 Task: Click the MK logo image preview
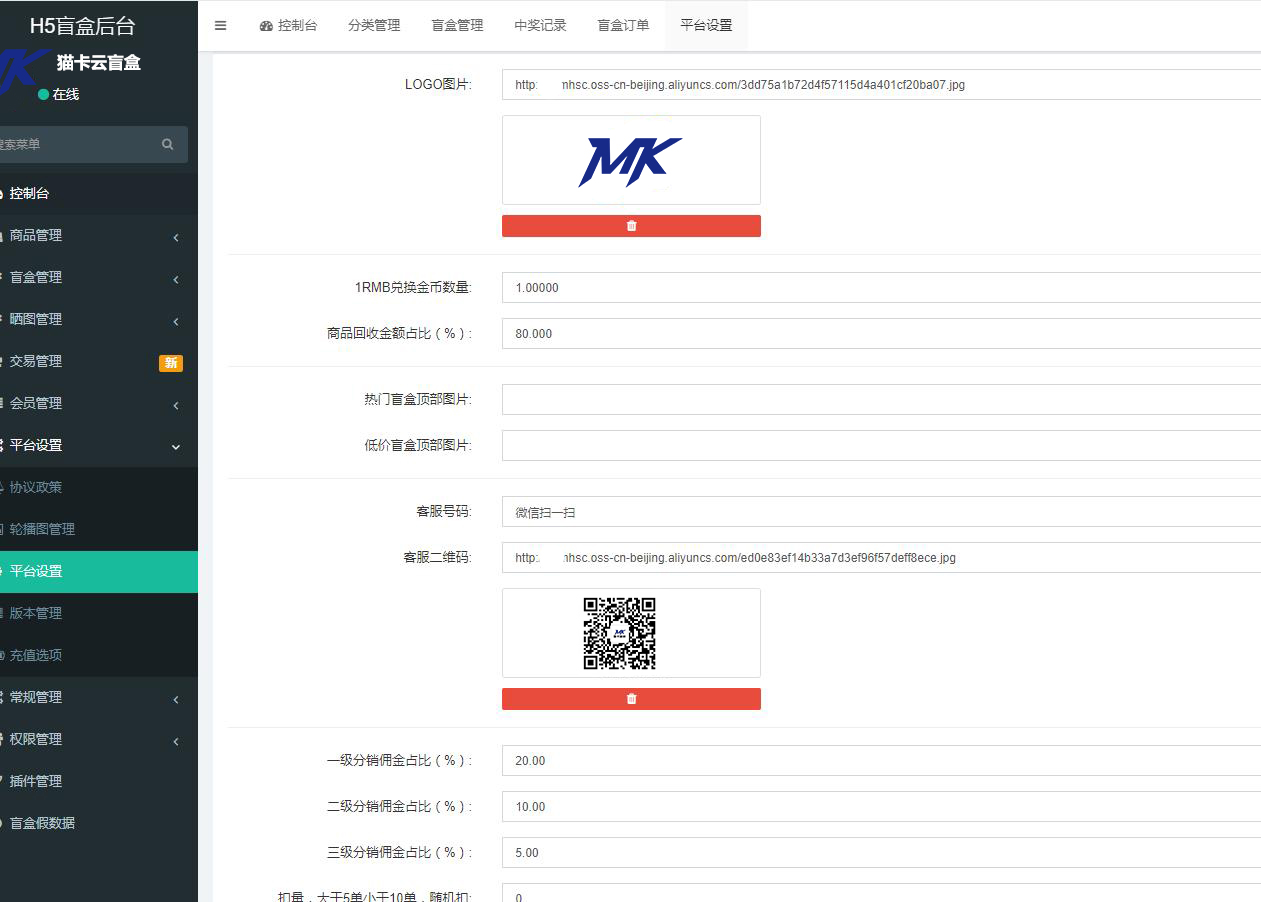click(x=630, y=161)
